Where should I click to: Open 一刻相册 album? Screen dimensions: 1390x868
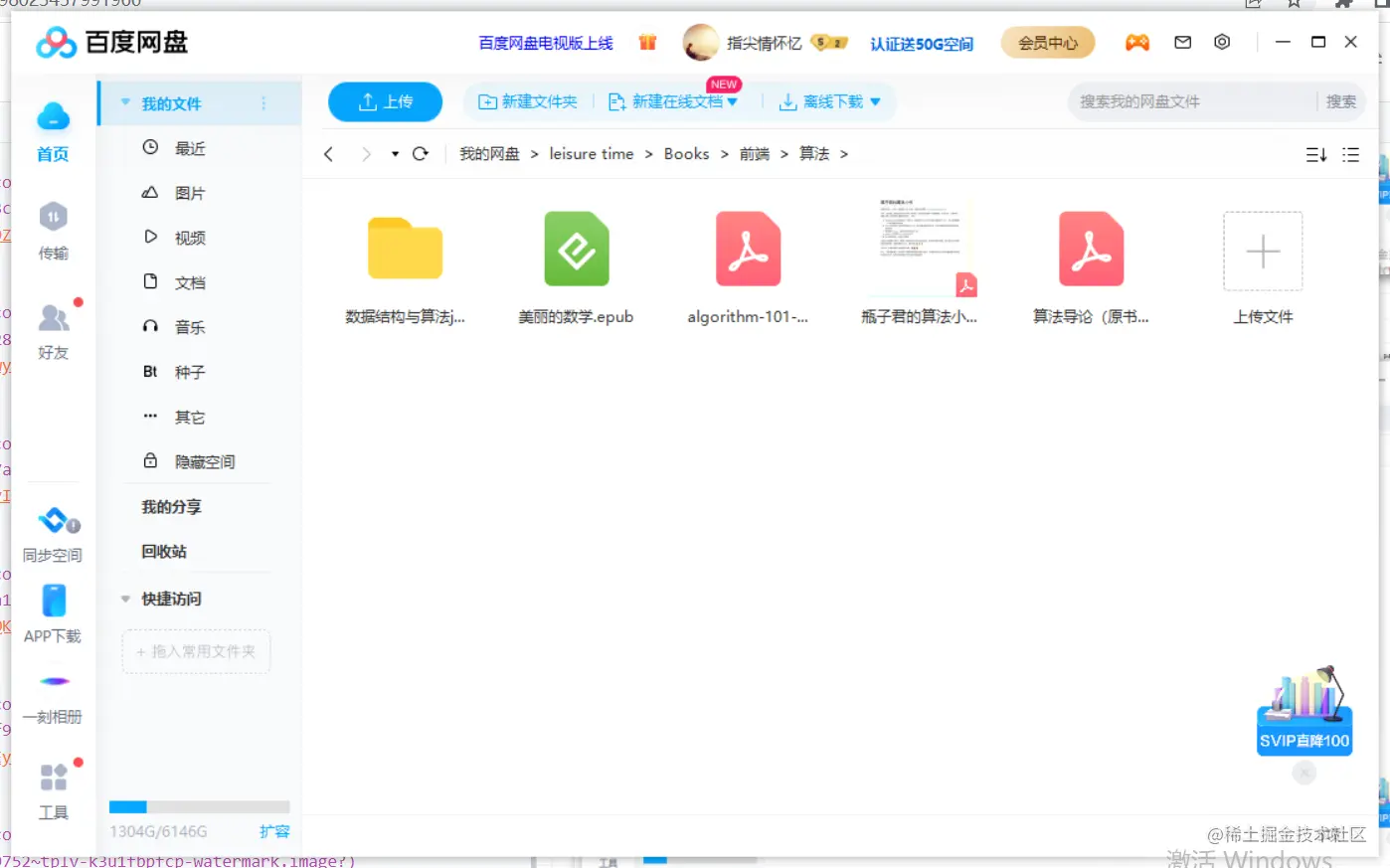[x=54, y=681]
